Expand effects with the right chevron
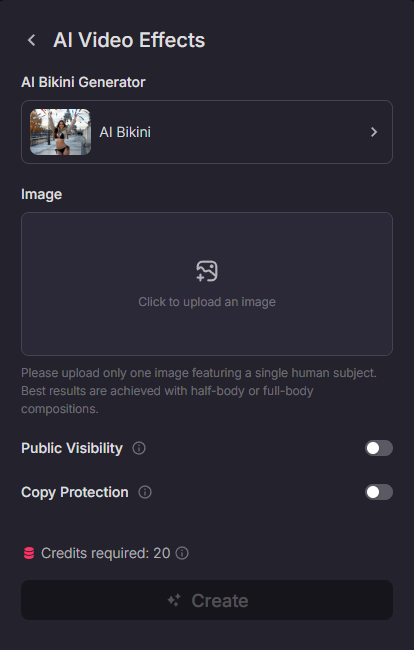Viewport: 414px width, 650px height. coord(374,132)
